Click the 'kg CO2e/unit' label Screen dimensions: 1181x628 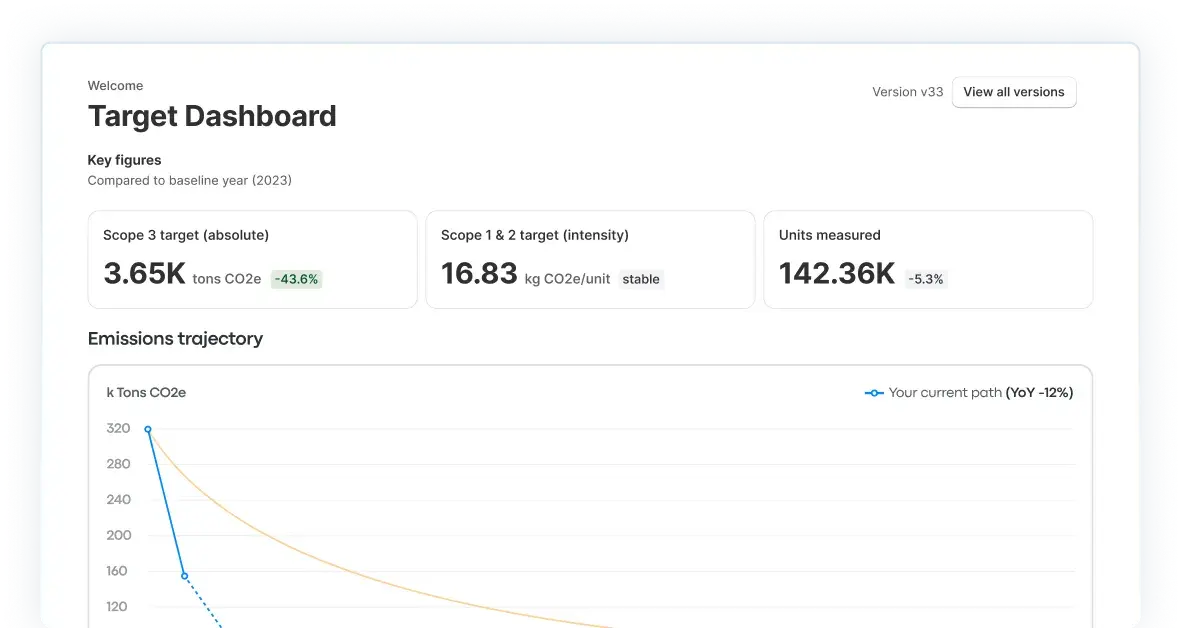click(567, 279)
